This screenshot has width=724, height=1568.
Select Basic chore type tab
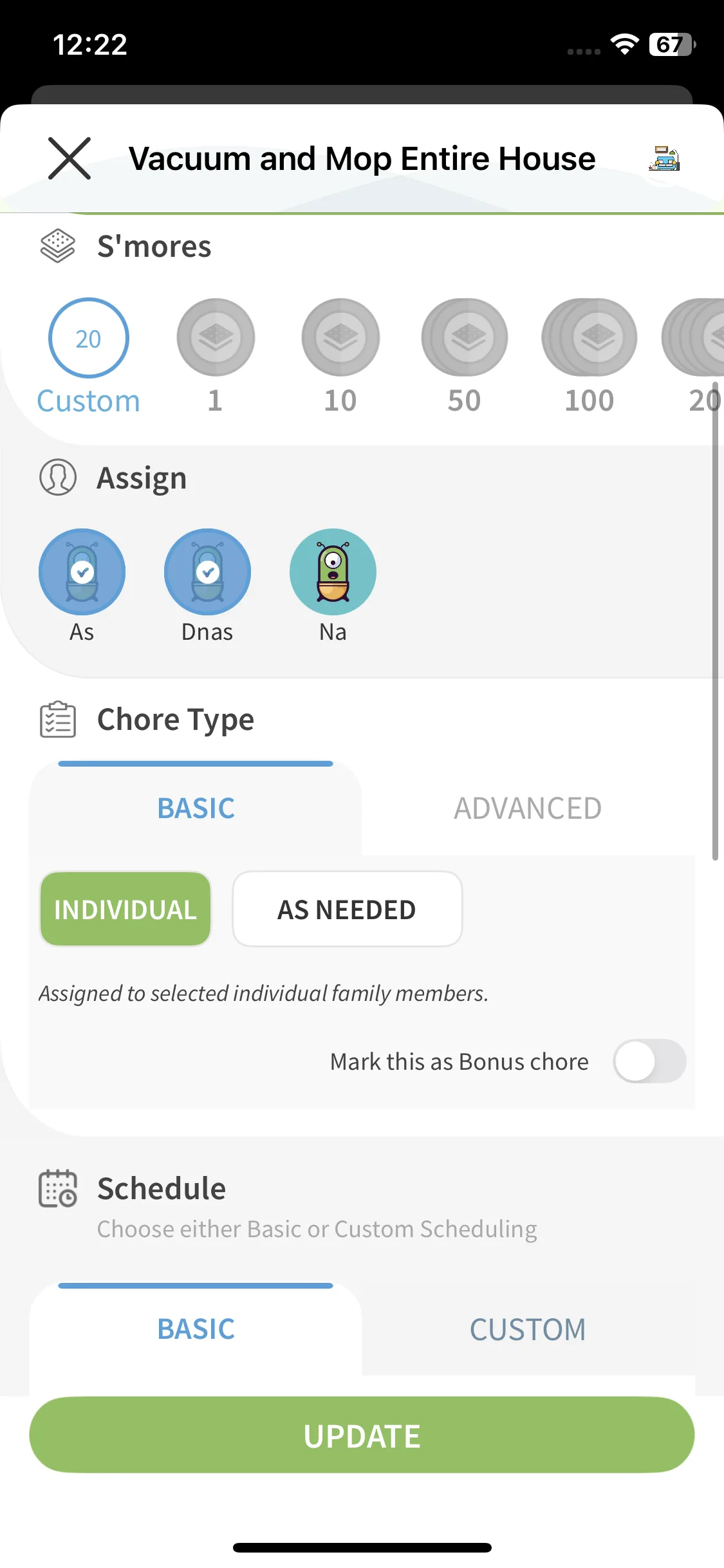[196, 808]
